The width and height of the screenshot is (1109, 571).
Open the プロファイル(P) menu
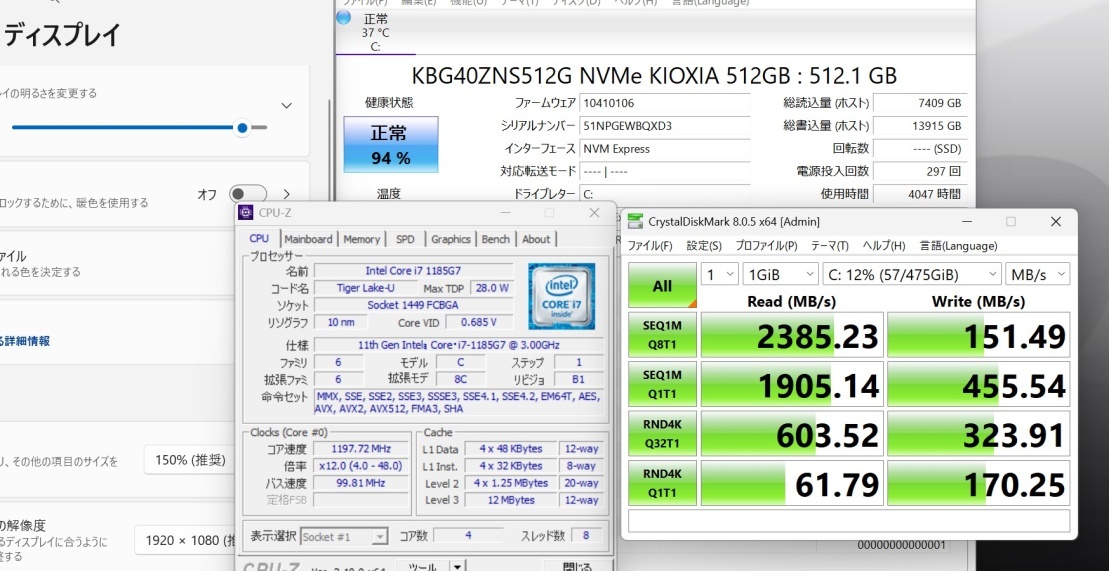pos(766,246)
